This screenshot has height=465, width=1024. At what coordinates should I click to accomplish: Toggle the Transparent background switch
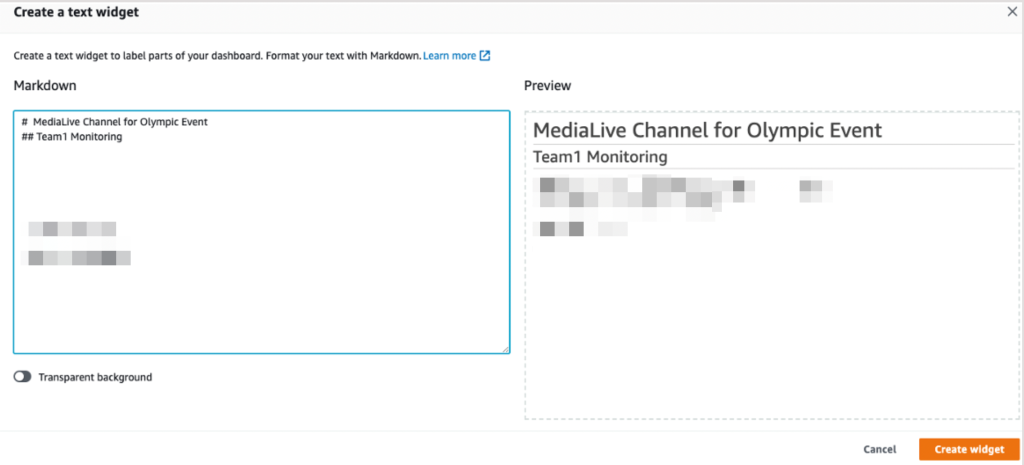22,377
